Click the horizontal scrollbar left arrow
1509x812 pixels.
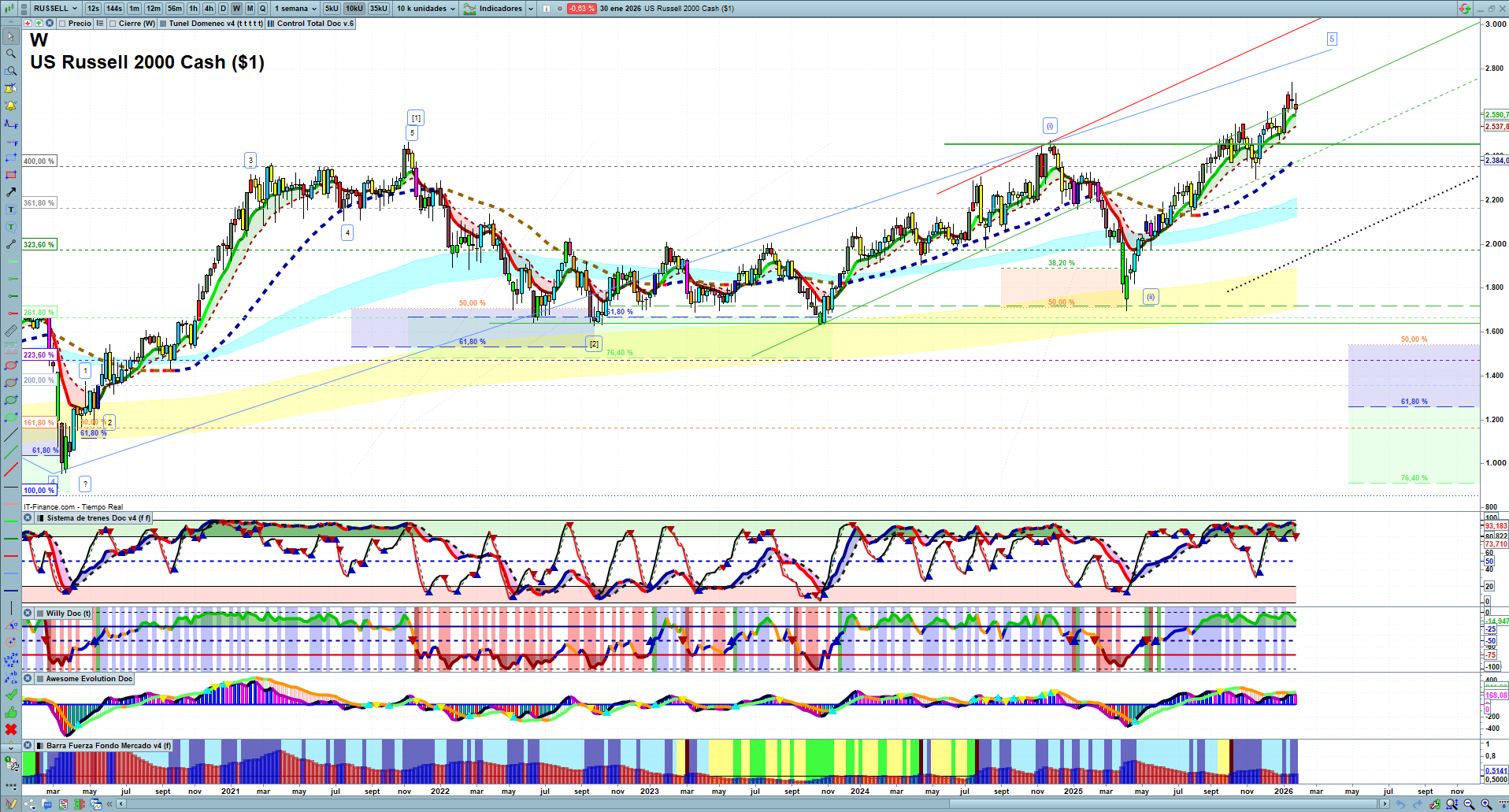pos(120,804)
